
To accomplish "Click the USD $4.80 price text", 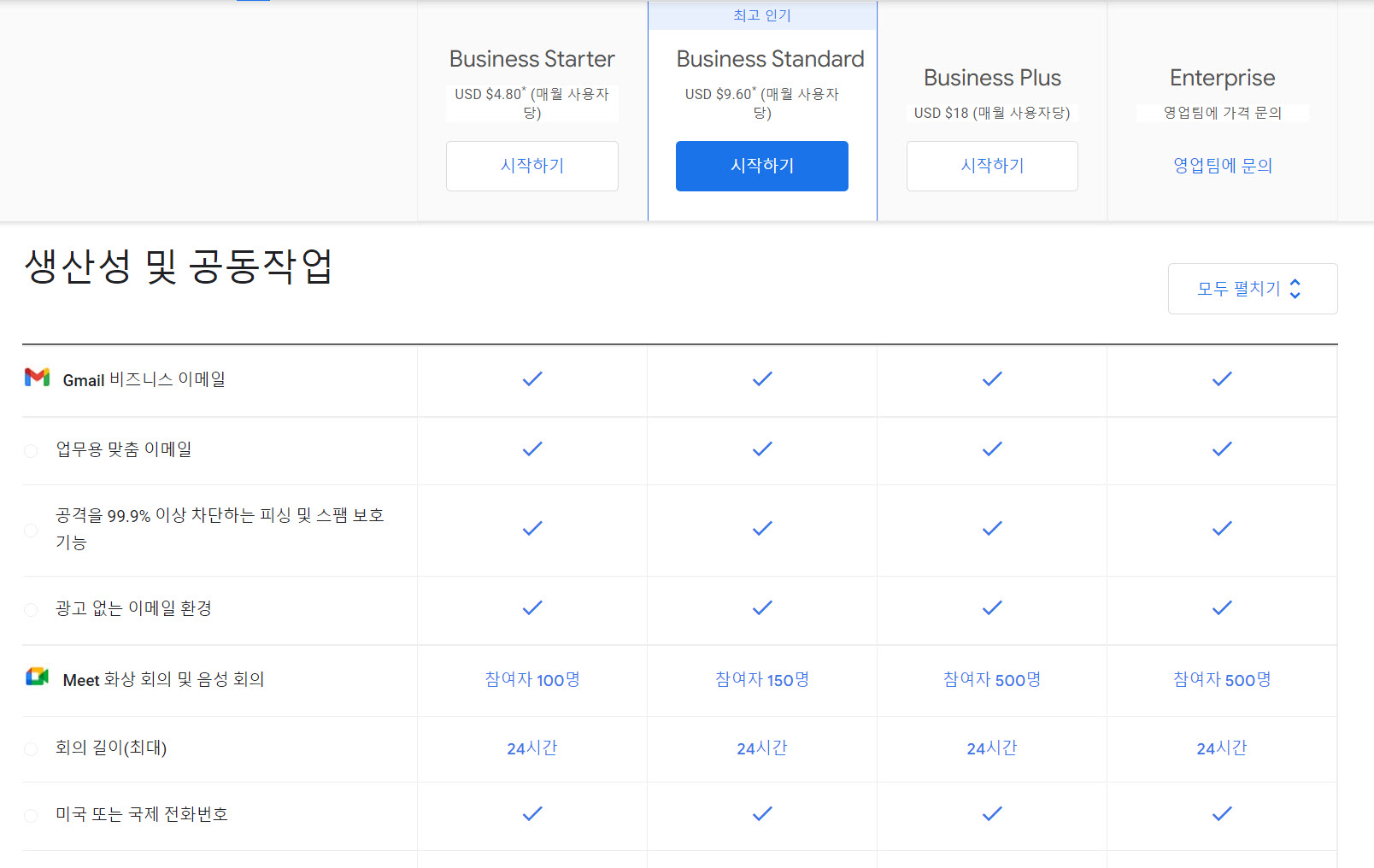I will tap(532, 103).
